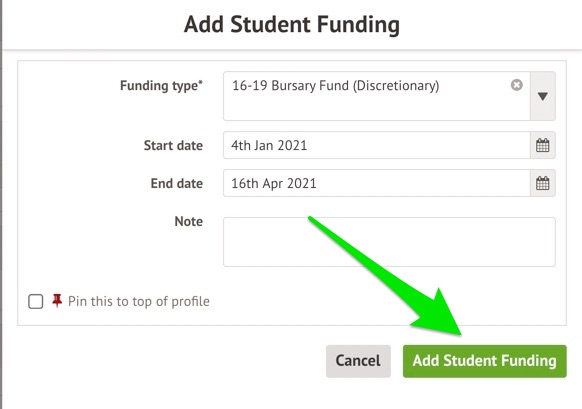Viewport: 582px width, 409px height.
Task: Clear the selected 16-19 Bursary Fund funding type
Action: 516,85
